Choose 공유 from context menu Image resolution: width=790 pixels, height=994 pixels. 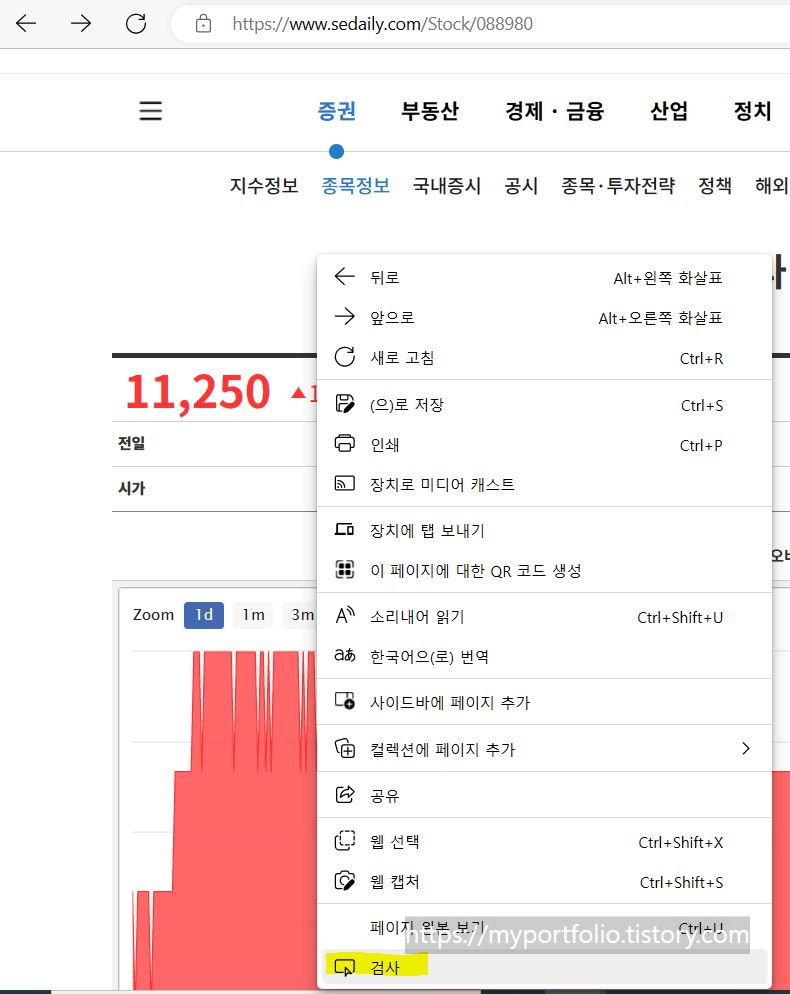click(x=544, y=795)
